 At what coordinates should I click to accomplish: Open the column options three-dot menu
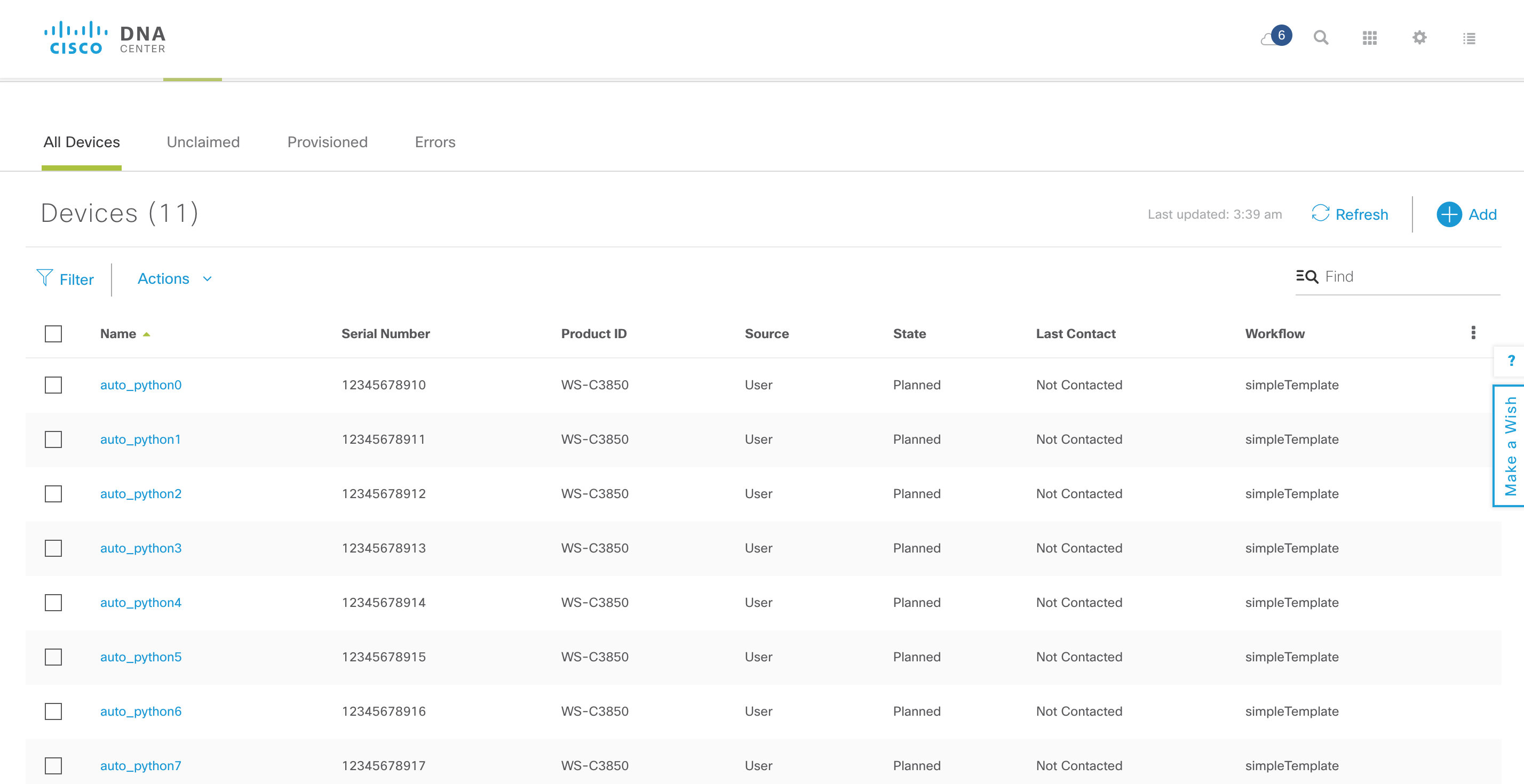1473,333
